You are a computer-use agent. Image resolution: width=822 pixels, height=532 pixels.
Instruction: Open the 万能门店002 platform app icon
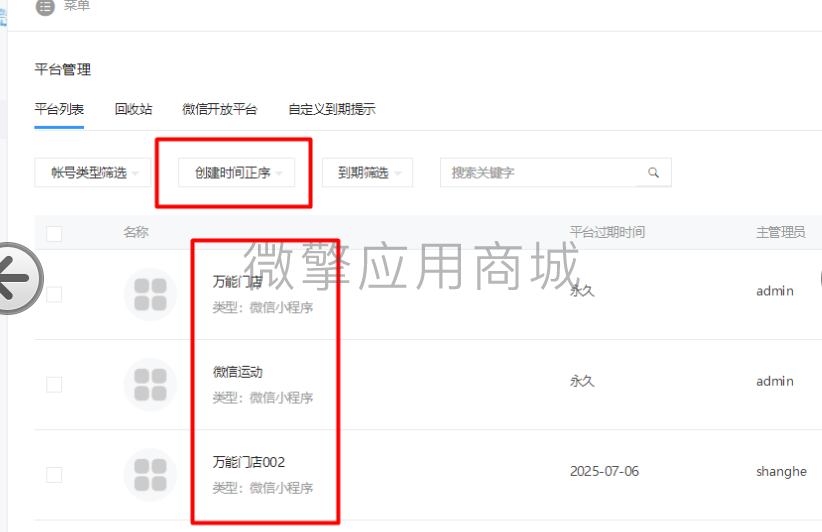(150, 474)
